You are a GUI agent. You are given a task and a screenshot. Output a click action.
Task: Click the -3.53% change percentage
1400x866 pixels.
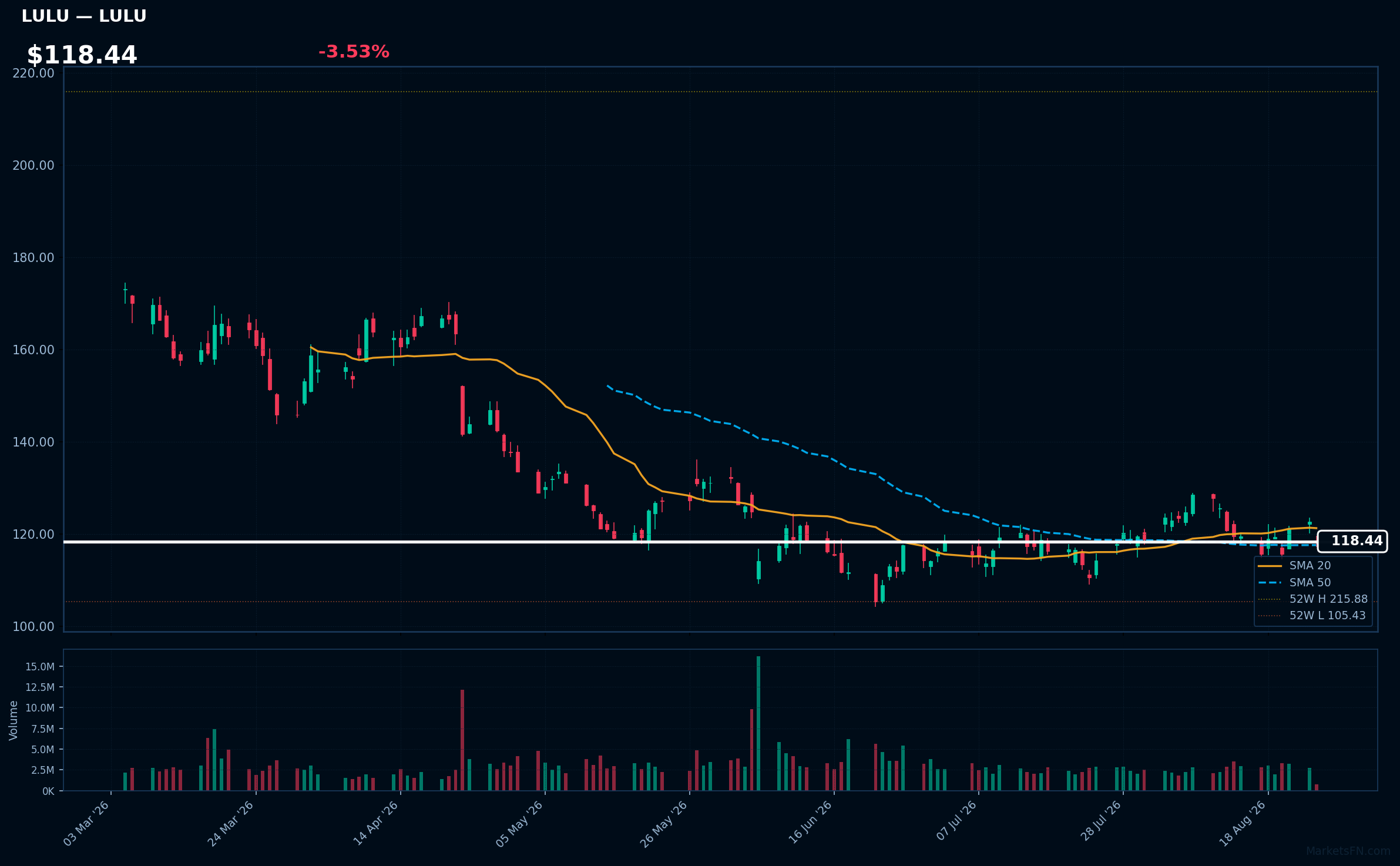[x=354, y=52]
